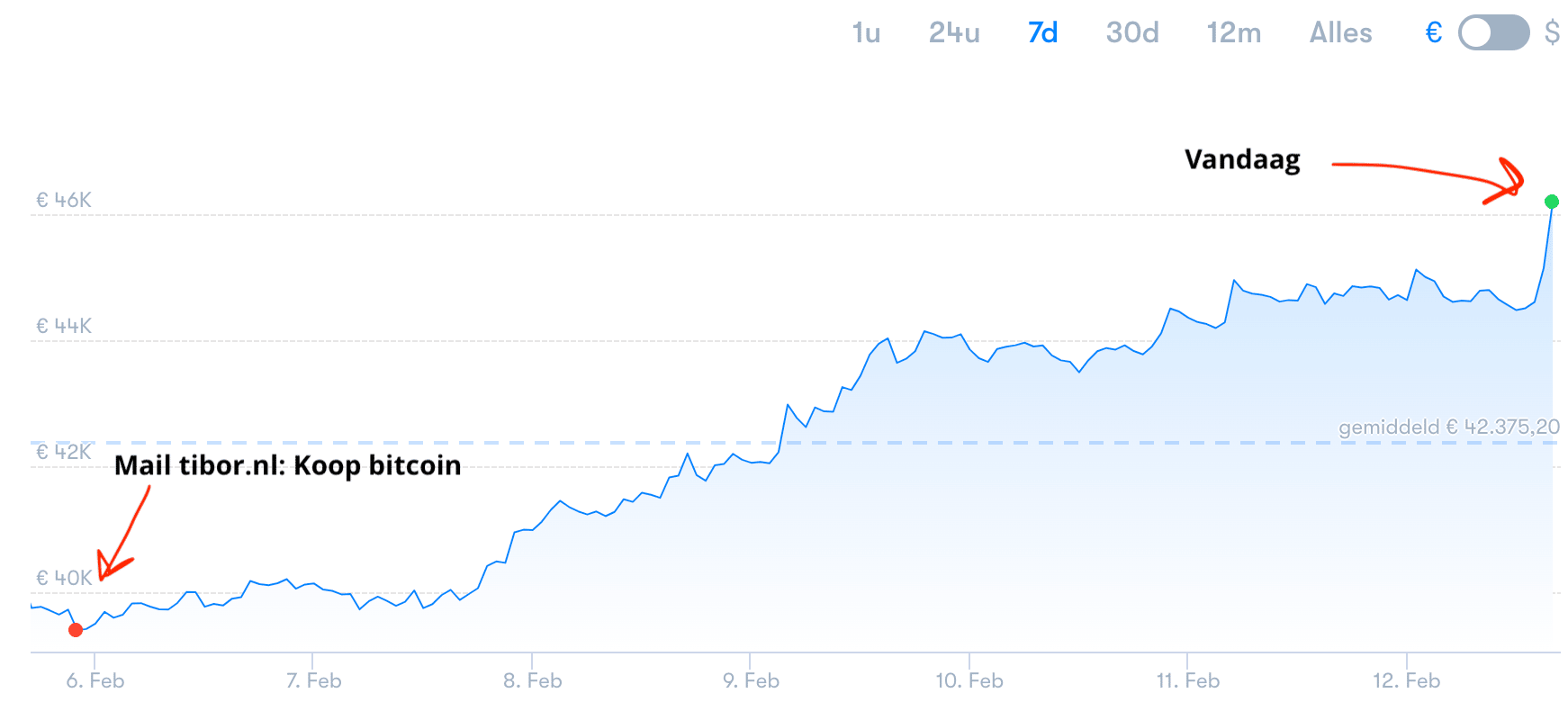Click the '6. Feb' date axis label
The height and width of the screenshot is (711, 1568).
[x=95, y=680]
